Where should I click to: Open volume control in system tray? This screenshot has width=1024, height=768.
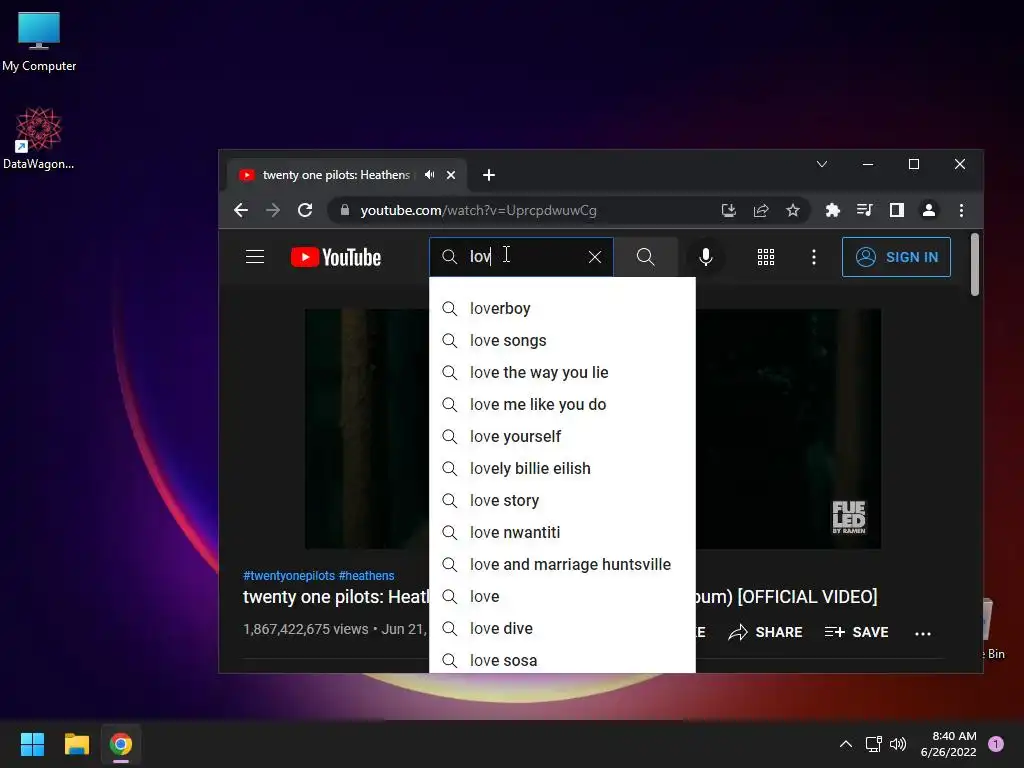pyautogui.click(x=898, y=744)
